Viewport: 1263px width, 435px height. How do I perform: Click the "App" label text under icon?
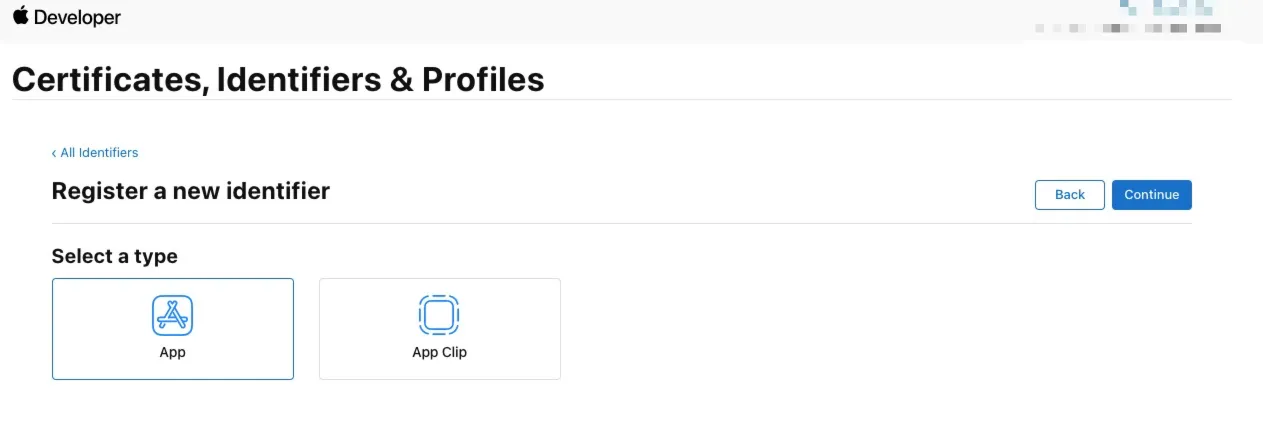[173, 352]
